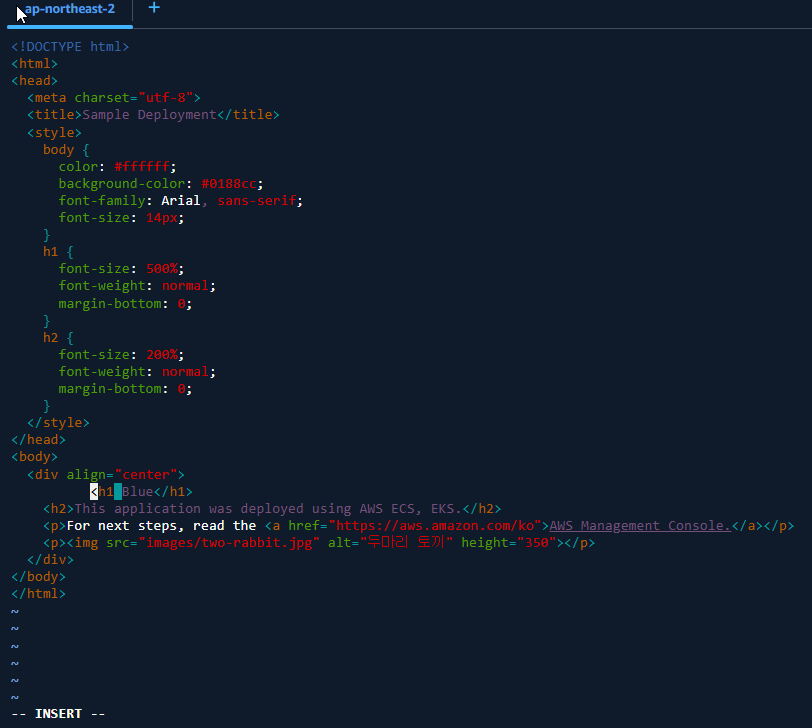812x728 pixels.
Task: Click the Sample Deployment title text
Action: coord(149,114)
